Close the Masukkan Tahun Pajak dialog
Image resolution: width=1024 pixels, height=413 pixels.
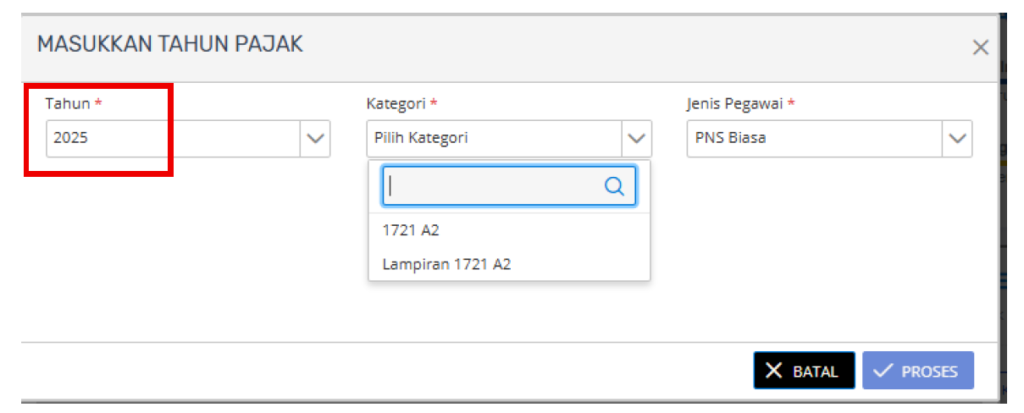[x=980, y=47]
